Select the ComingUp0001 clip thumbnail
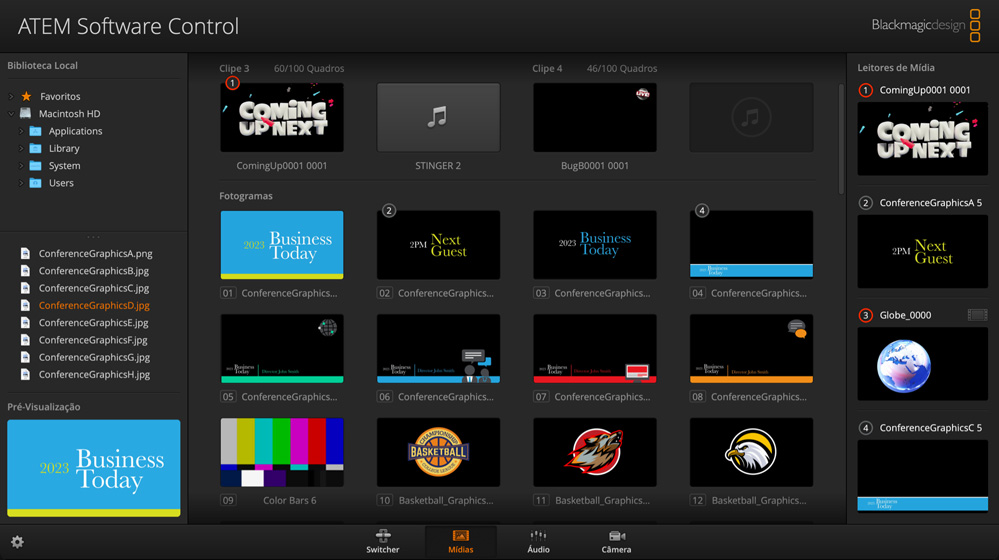 click(x=282, y=118)
